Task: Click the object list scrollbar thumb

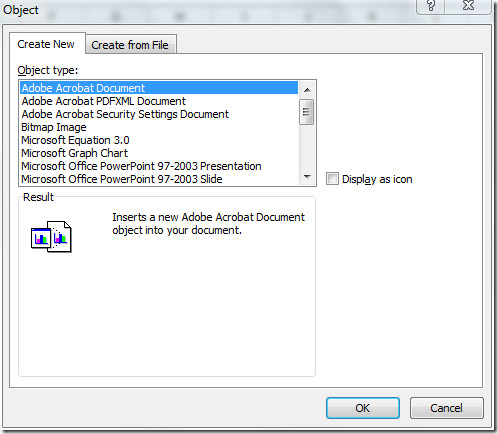Action: pos(307,112)
